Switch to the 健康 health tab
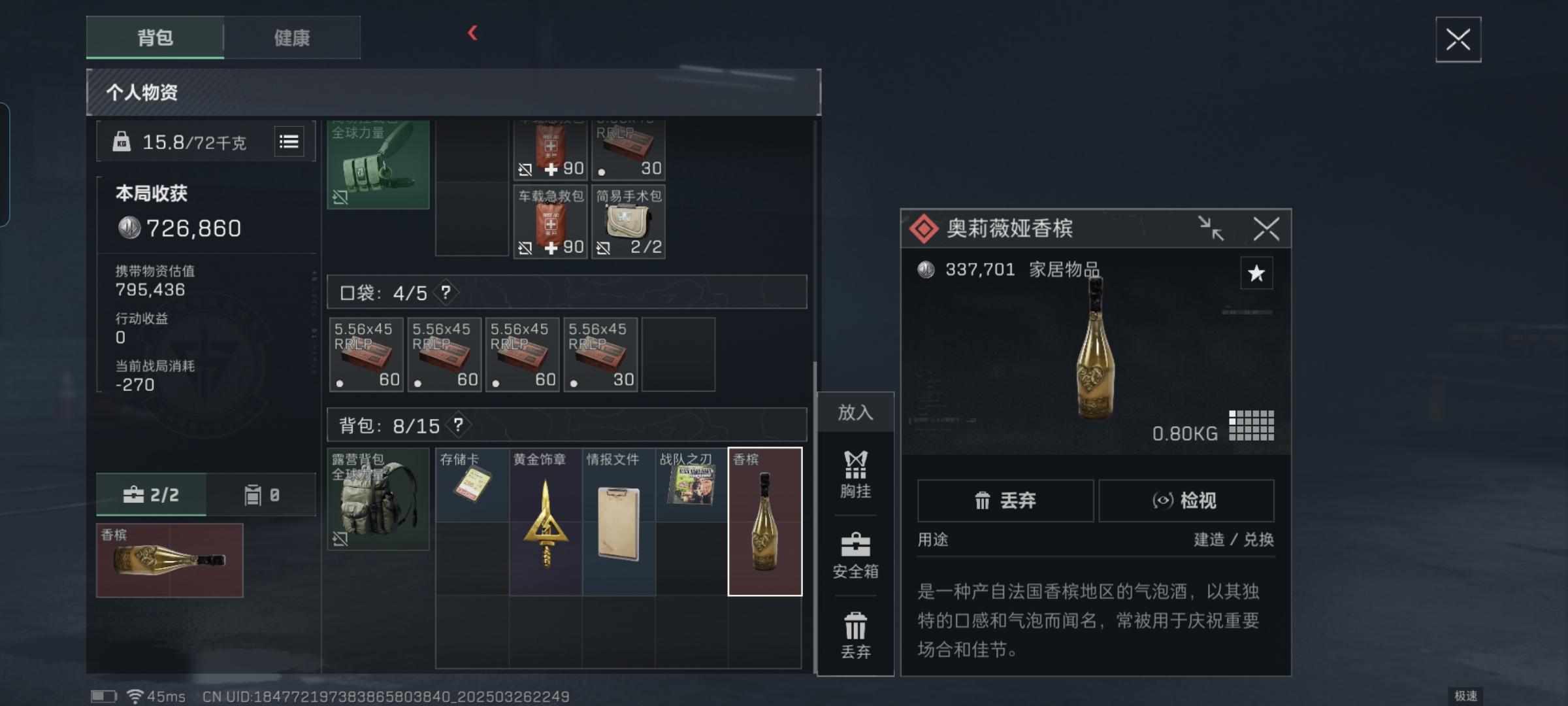This screenshot has width=1568, height=706. [x=292, y=38]
